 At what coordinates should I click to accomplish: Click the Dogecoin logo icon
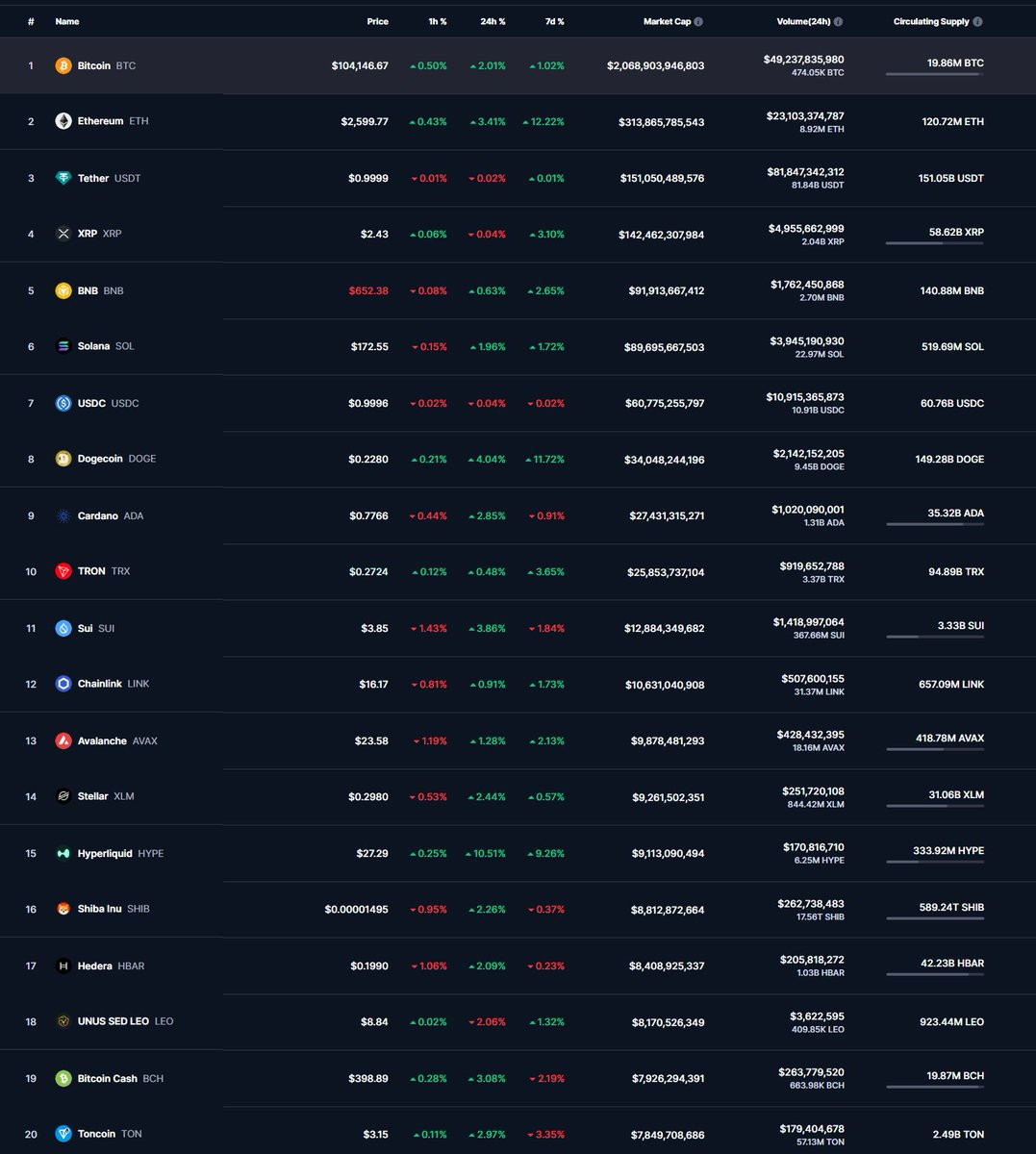tap(63, 459)
